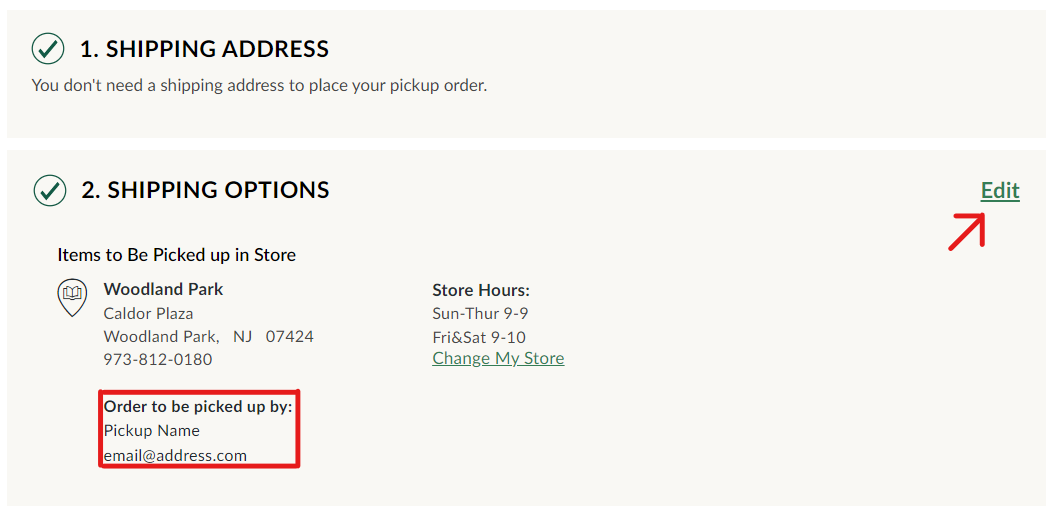Click the store location pin icon
Viewport: 1057px width, 506px height.
coord(72,297)
